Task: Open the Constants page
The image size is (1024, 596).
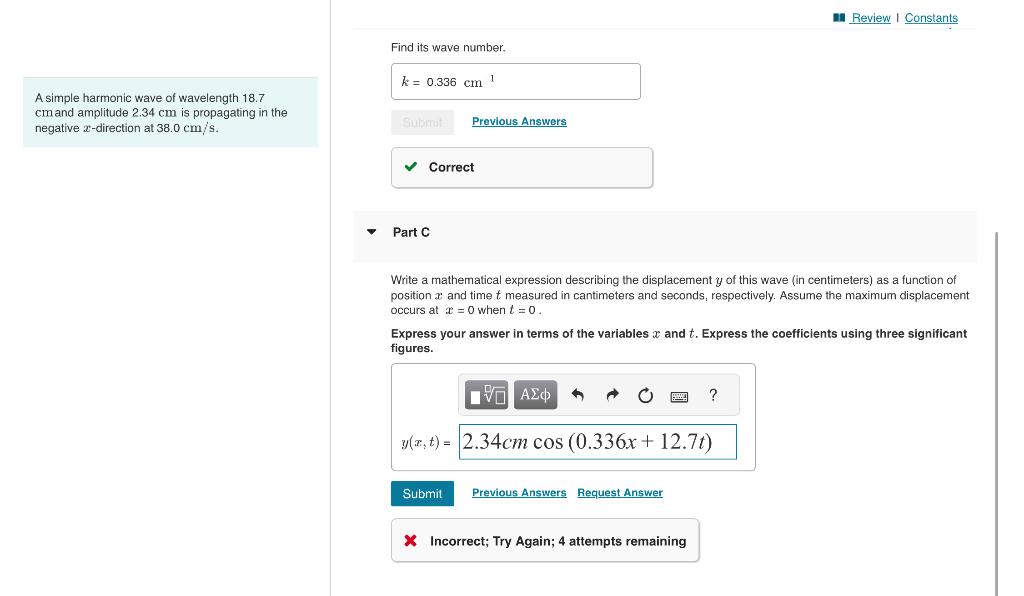Action: 931,17
